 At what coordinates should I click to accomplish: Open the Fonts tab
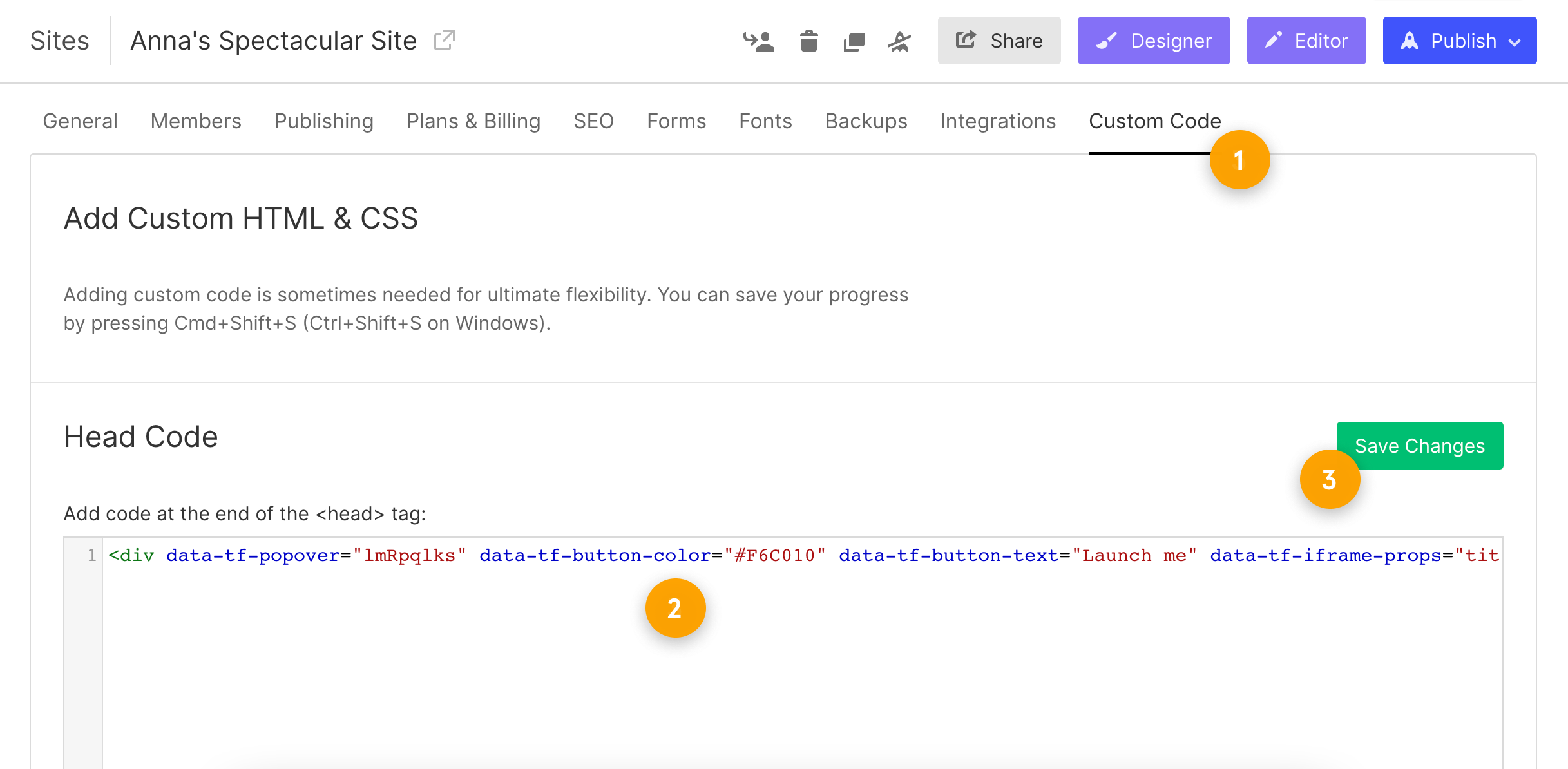765,121
